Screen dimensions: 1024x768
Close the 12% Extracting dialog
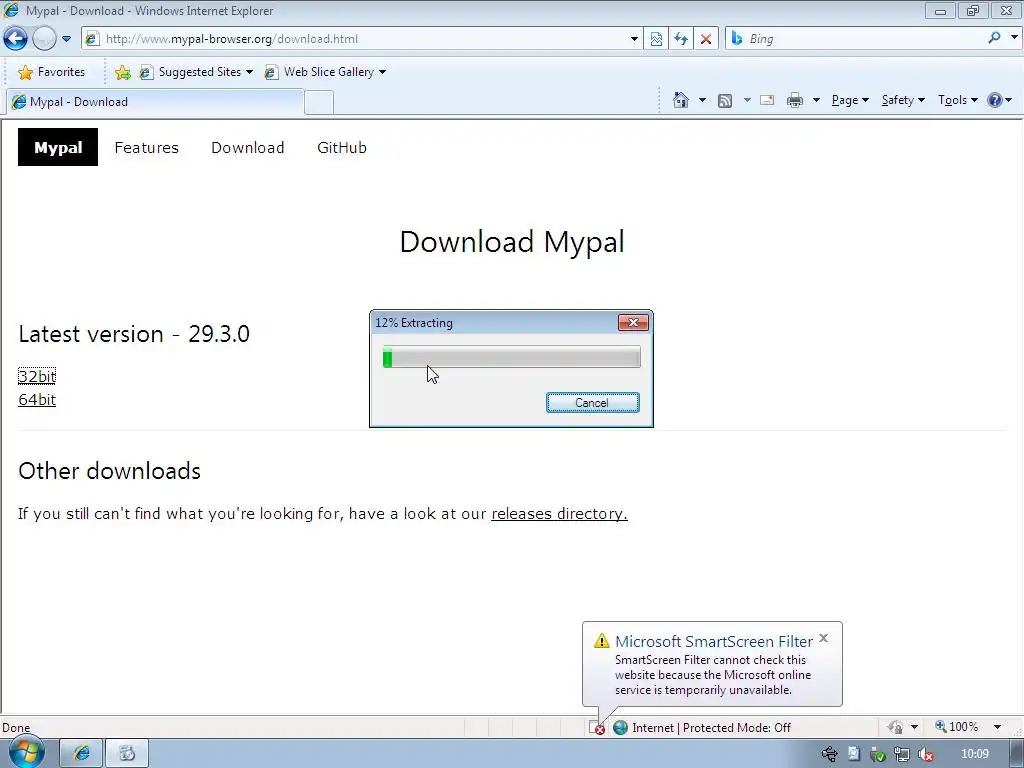coord(633,323)
